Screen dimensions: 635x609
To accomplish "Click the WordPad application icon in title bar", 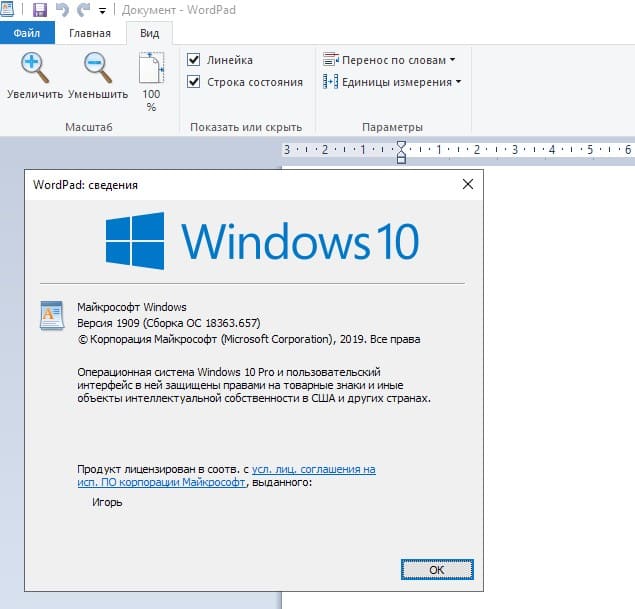I will (x=7, y=9).
